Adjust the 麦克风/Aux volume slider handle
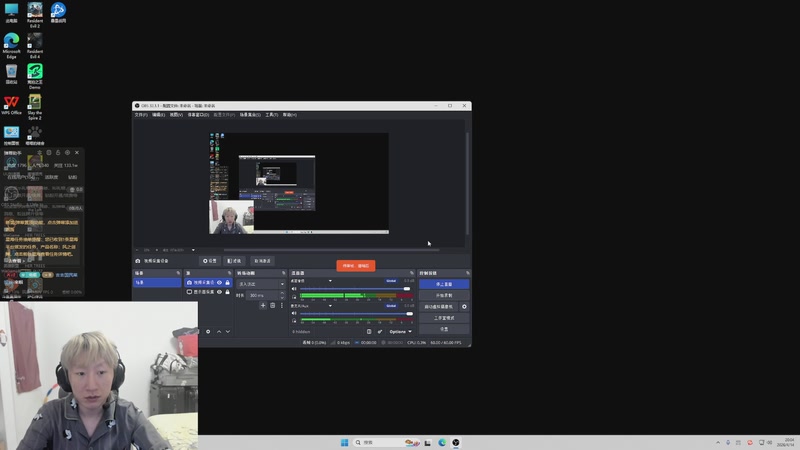Viewport: 800px width, 450px height. [x=409, y=313]
